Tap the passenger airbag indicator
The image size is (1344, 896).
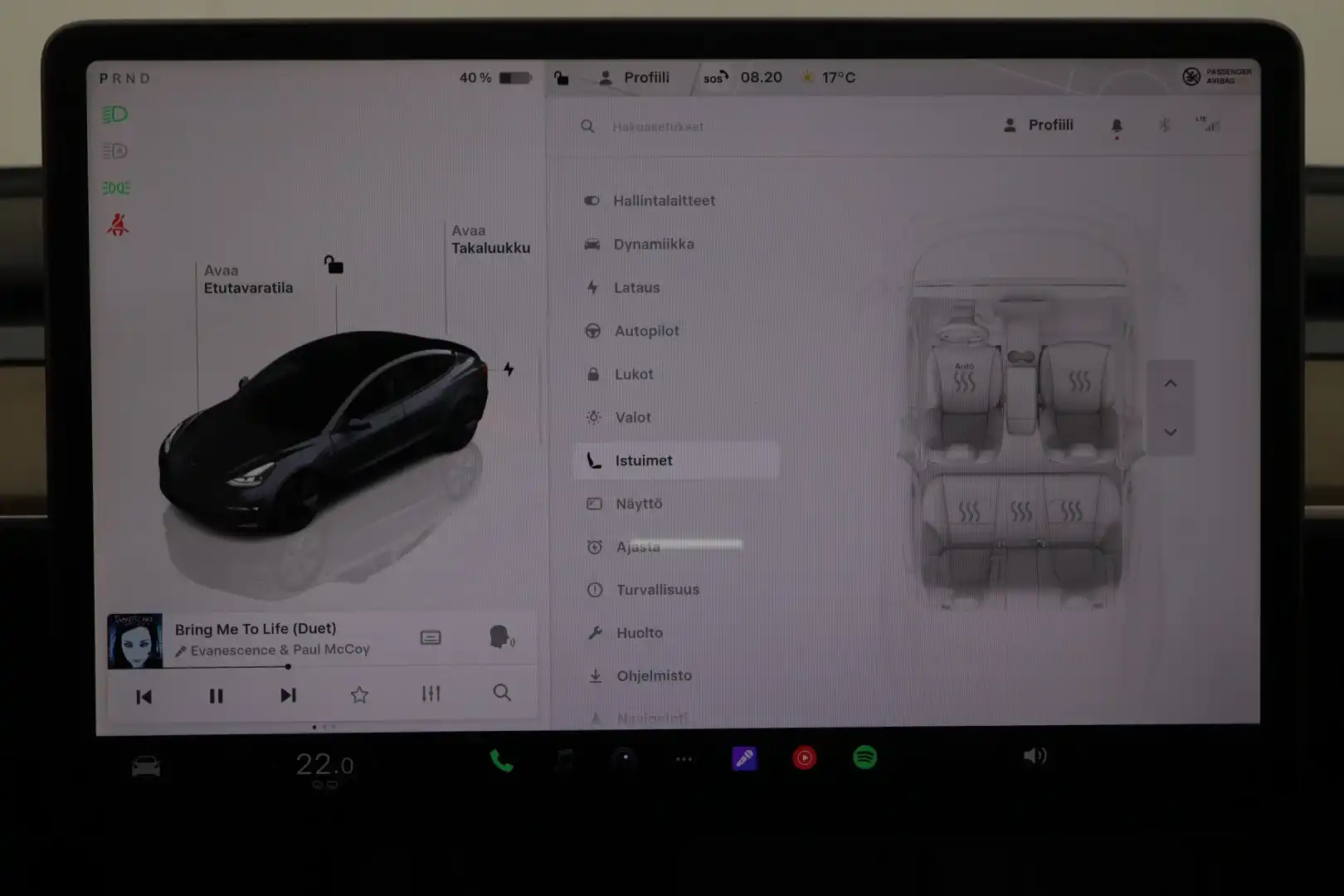pos(1217,76)
